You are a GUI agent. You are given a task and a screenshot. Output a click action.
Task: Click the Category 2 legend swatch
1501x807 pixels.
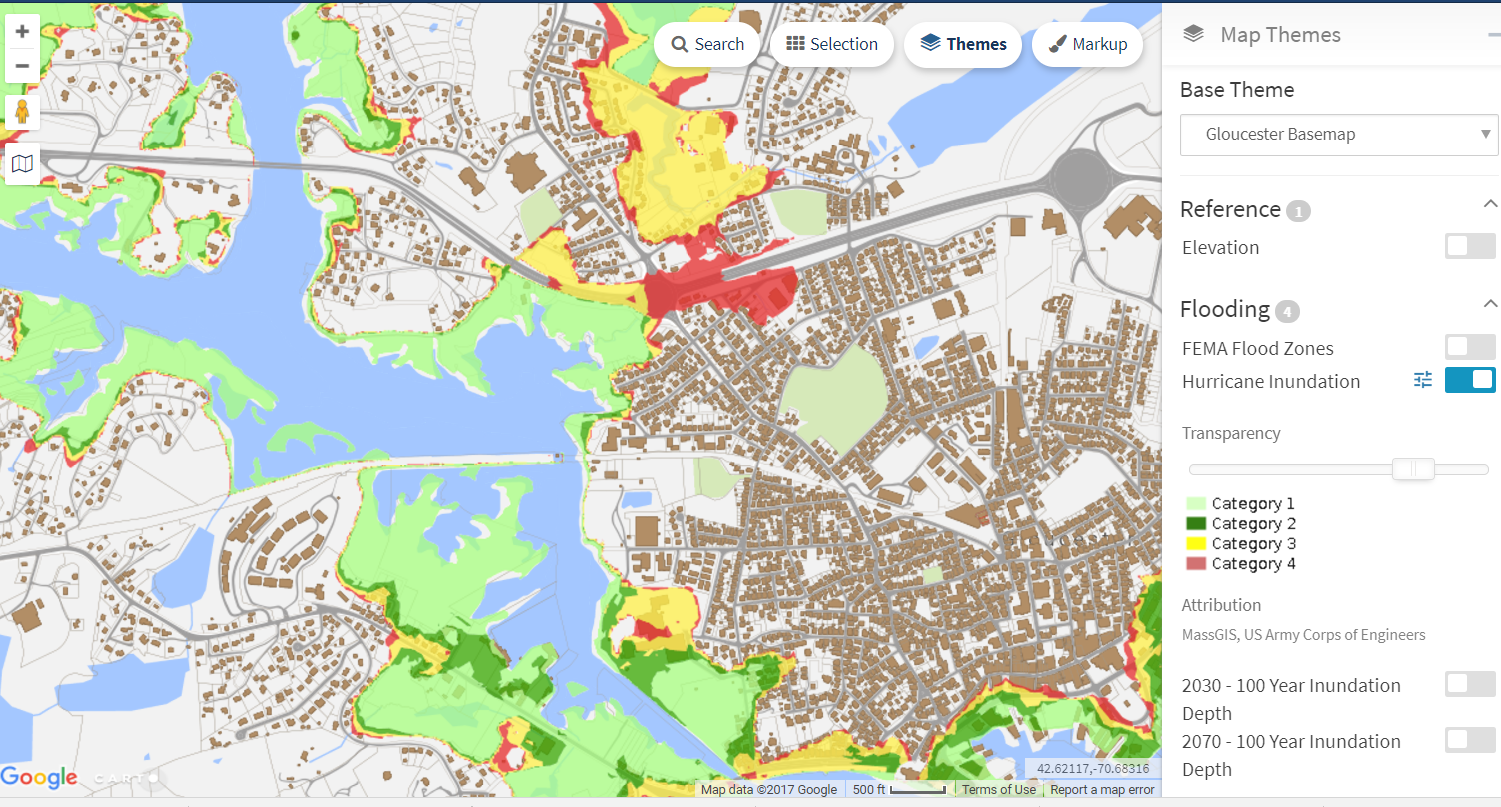coord(1196,524)
